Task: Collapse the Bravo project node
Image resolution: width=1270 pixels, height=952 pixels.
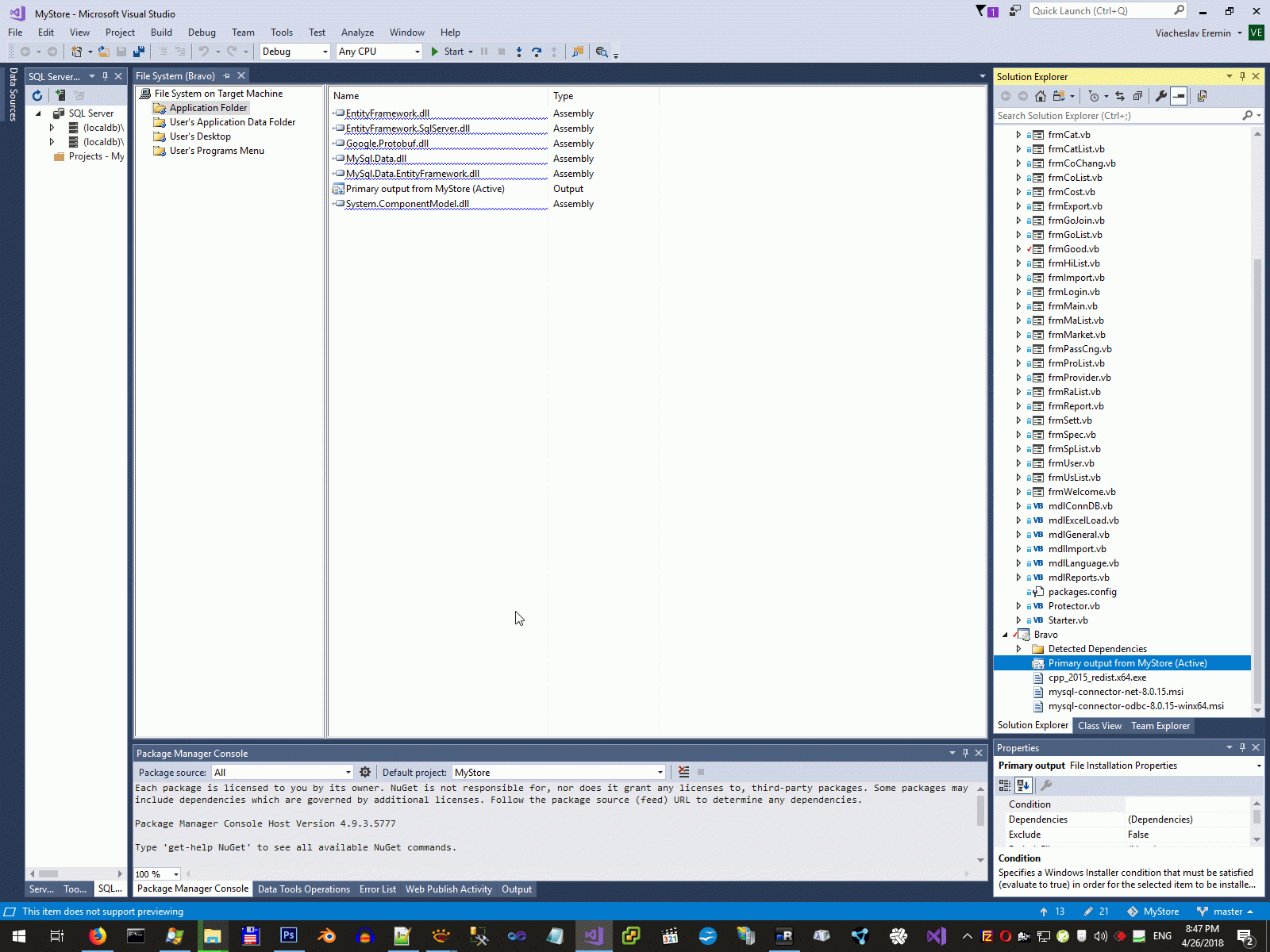Action: (x=1005, y=635)
